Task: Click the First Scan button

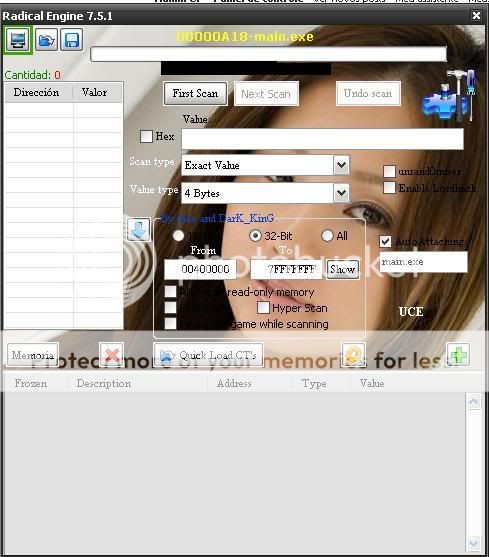Action: coord(195,93)
